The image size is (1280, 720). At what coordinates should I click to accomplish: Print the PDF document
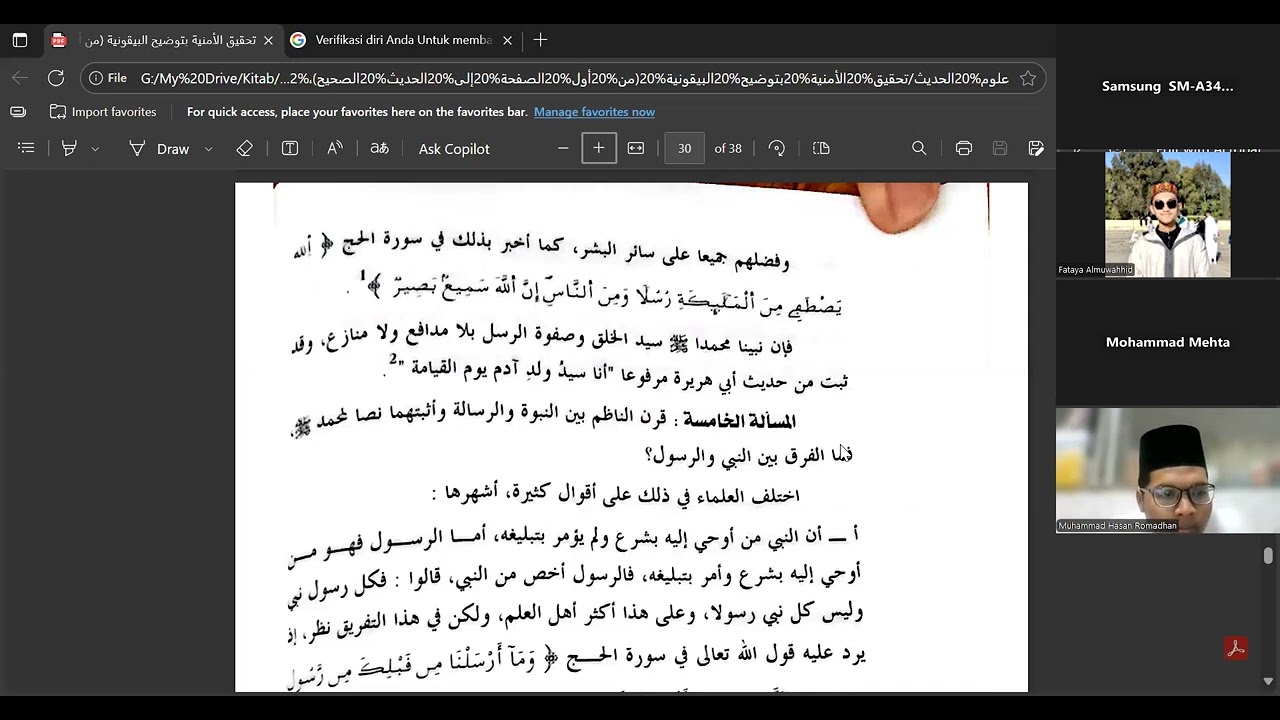964,148
